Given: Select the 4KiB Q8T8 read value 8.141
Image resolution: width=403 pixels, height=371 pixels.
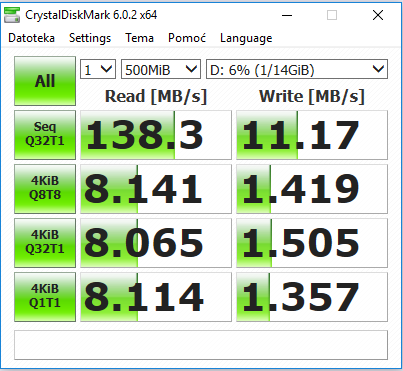Looking at the screenshot, I should tap(156, 189).
